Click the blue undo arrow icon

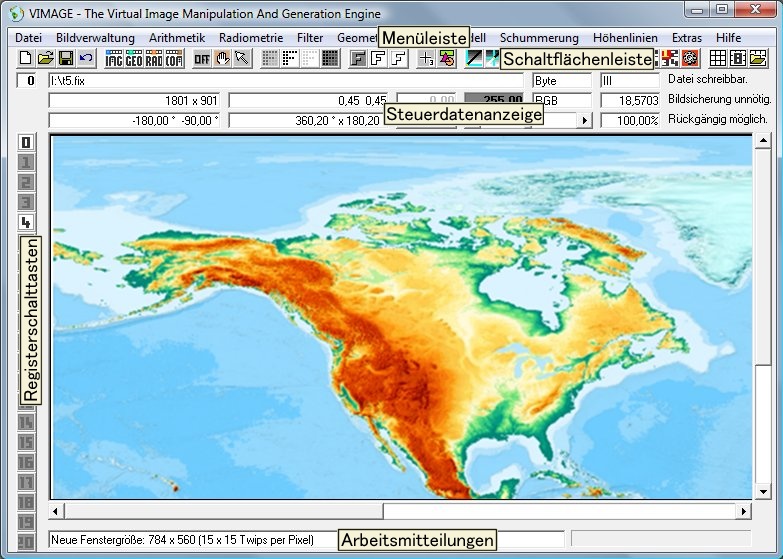coord(85,59)
